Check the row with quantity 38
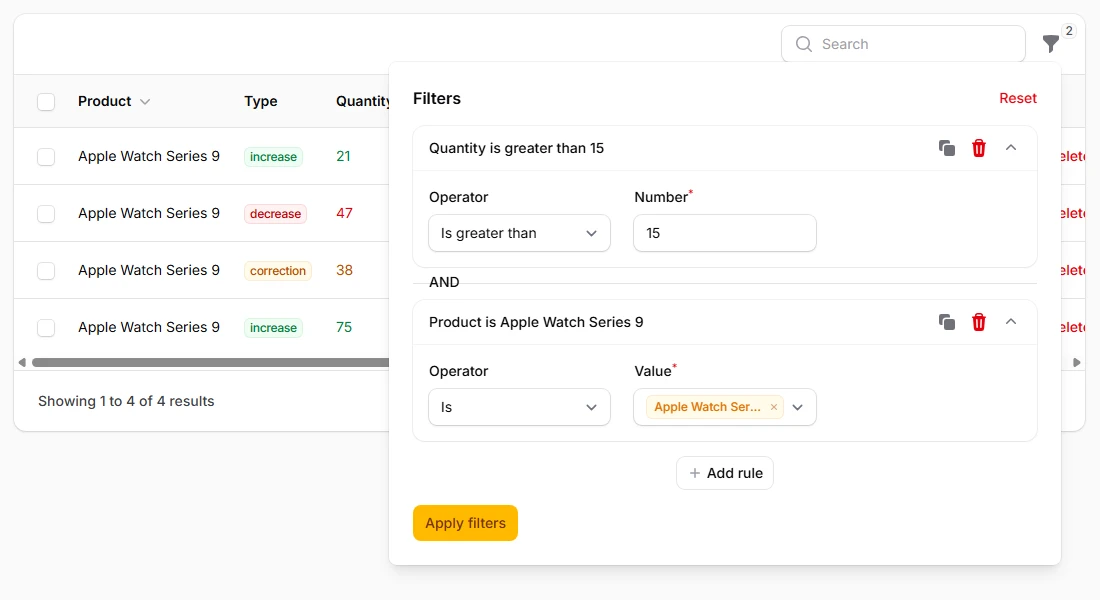 click(46, 270)
